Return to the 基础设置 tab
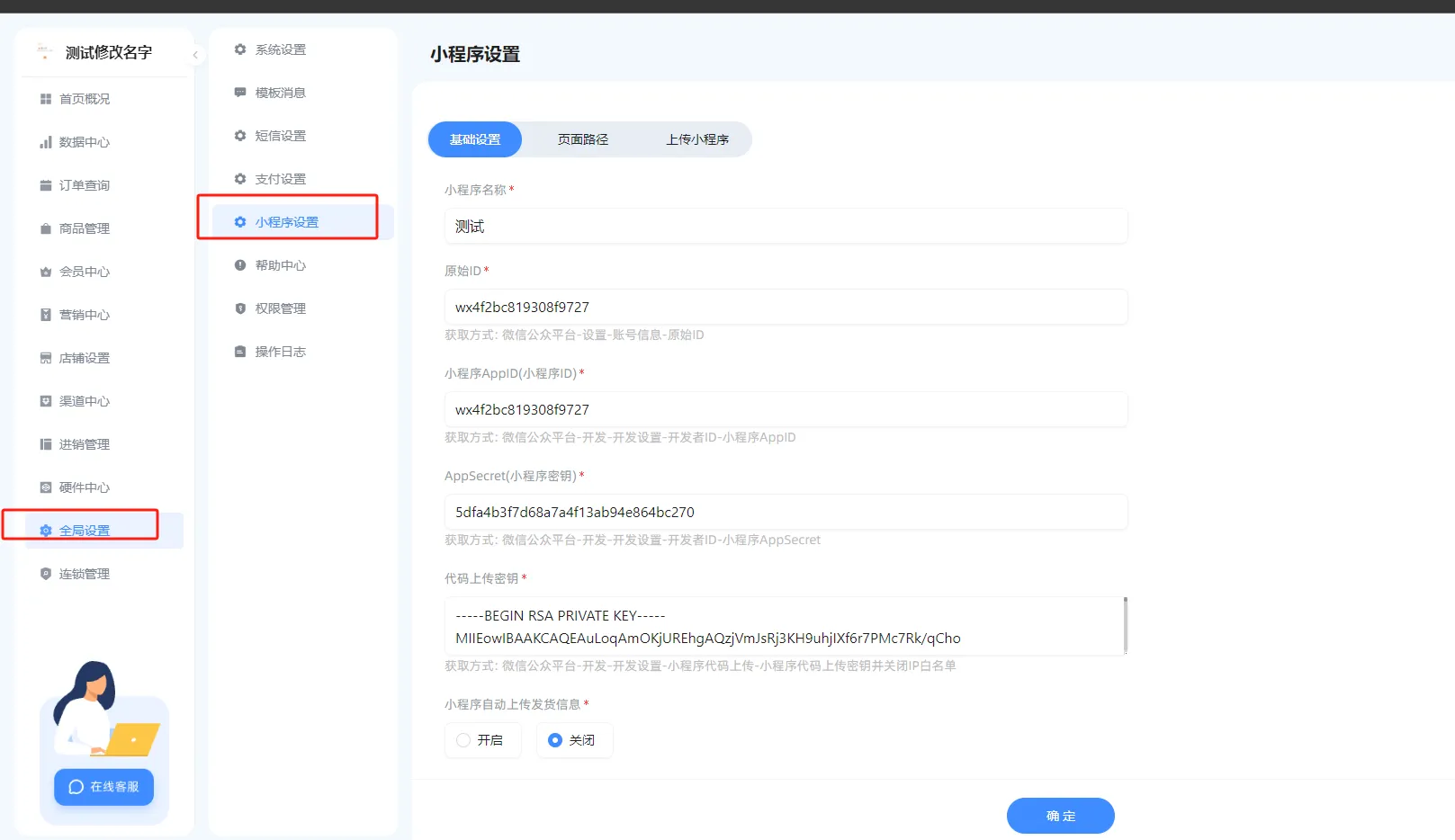Screen dimensions: 1455x840 pyautogui.click(x=475, y=139)
